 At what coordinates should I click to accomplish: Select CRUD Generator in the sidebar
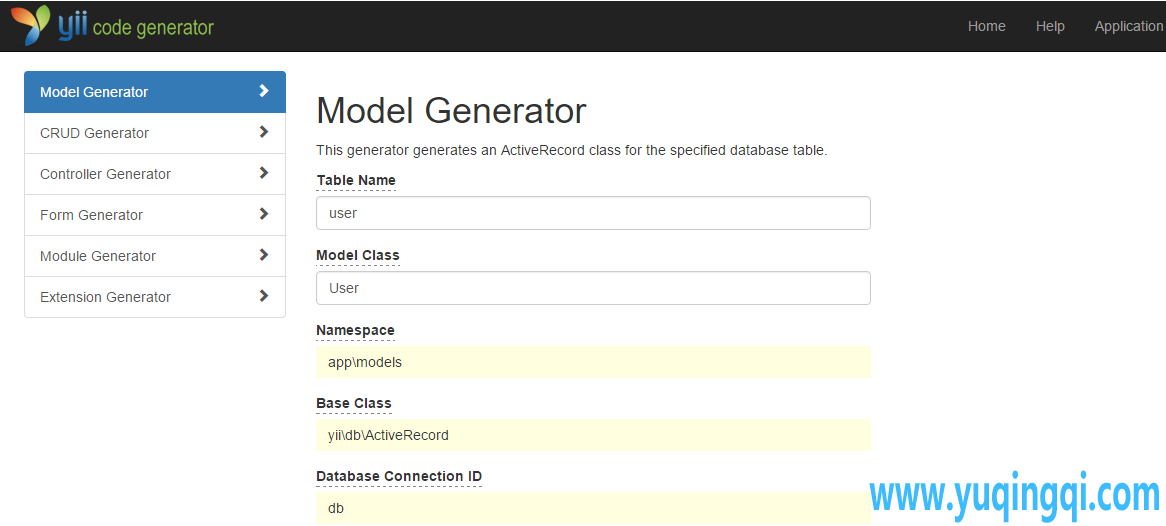point(95,133)
